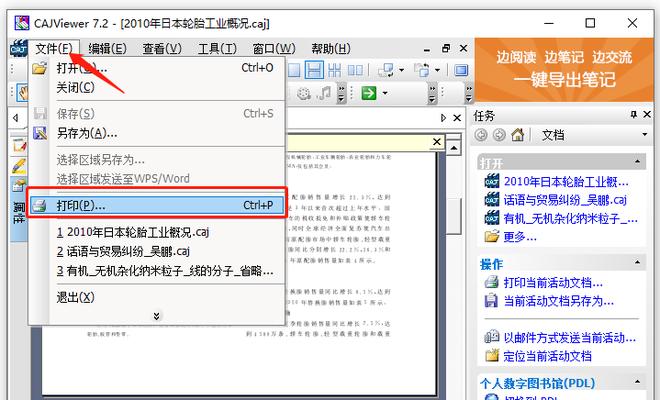Image resolution: width=660 pixels, height=400 pixels.
Task: Open the 查看(V) menu
Action: click(x=162, y=48)
